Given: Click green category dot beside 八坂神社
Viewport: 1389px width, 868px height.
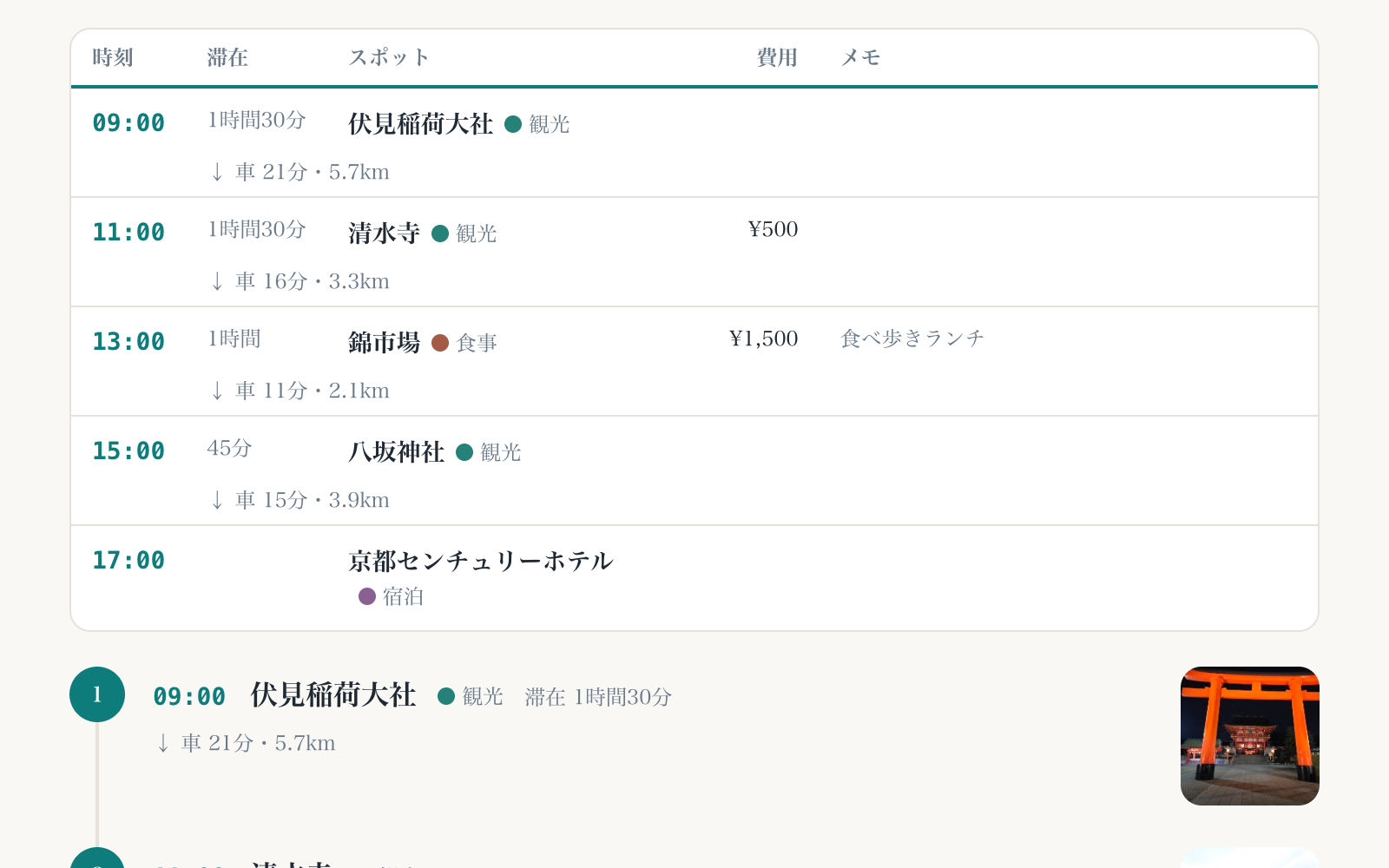Looking at the screenshot, I should (464, 452).
